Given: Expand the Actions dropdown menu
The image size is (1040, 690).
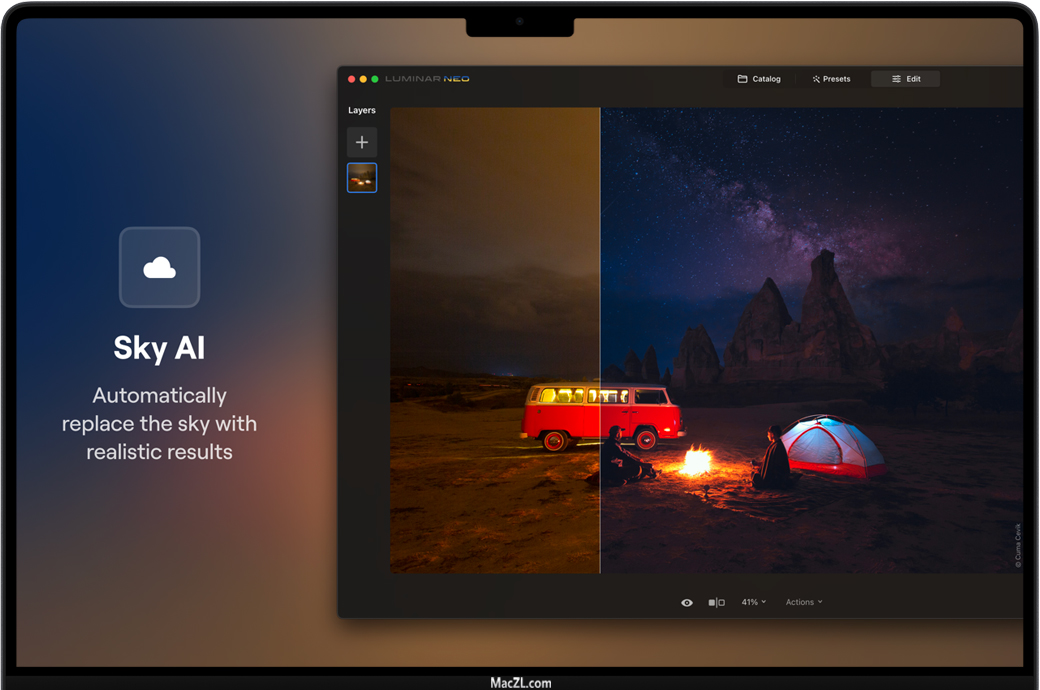Looking at the screenshot, I should 804,602.
